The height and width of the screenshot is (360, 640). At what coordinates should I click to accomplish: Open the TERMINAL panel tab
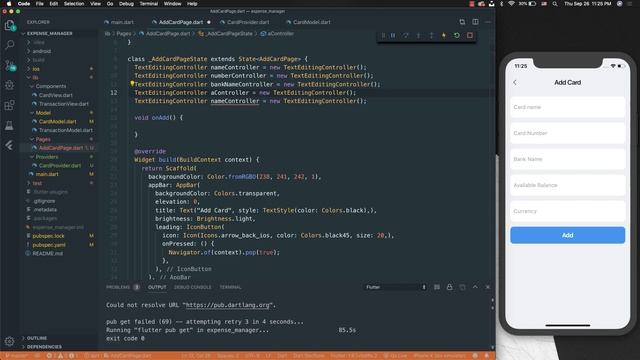click(230, 287)
